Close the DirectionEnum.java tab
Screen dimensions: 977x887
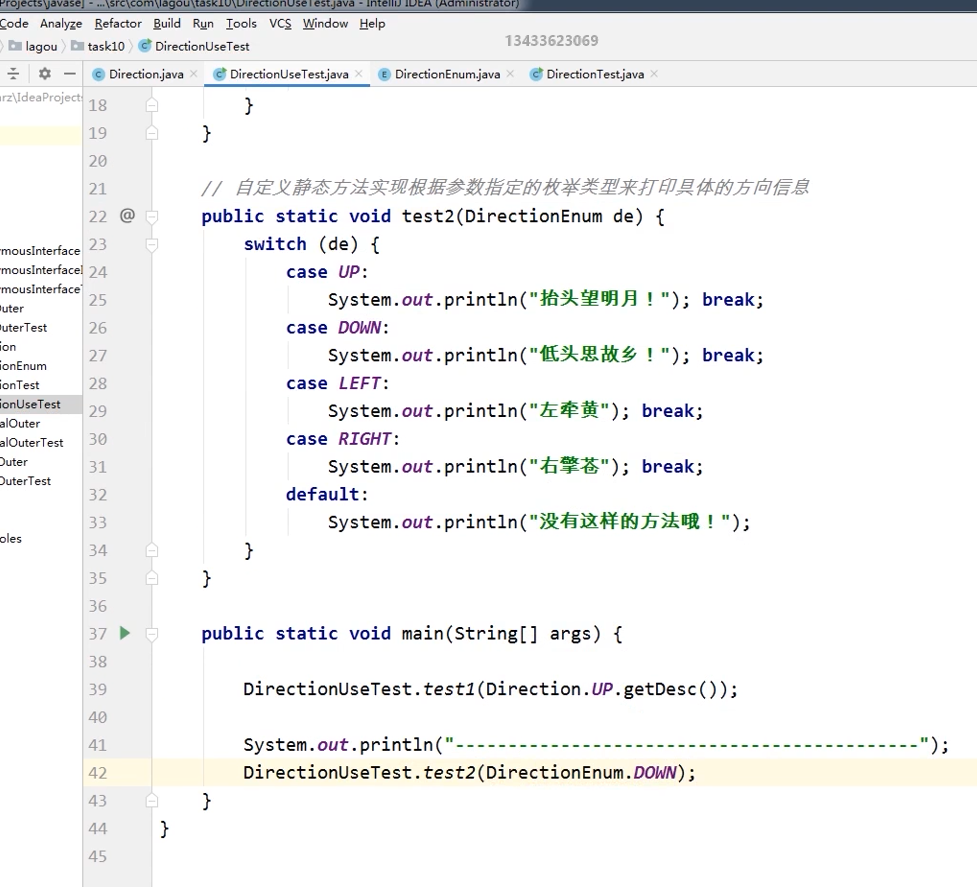(x=510, y=74)
